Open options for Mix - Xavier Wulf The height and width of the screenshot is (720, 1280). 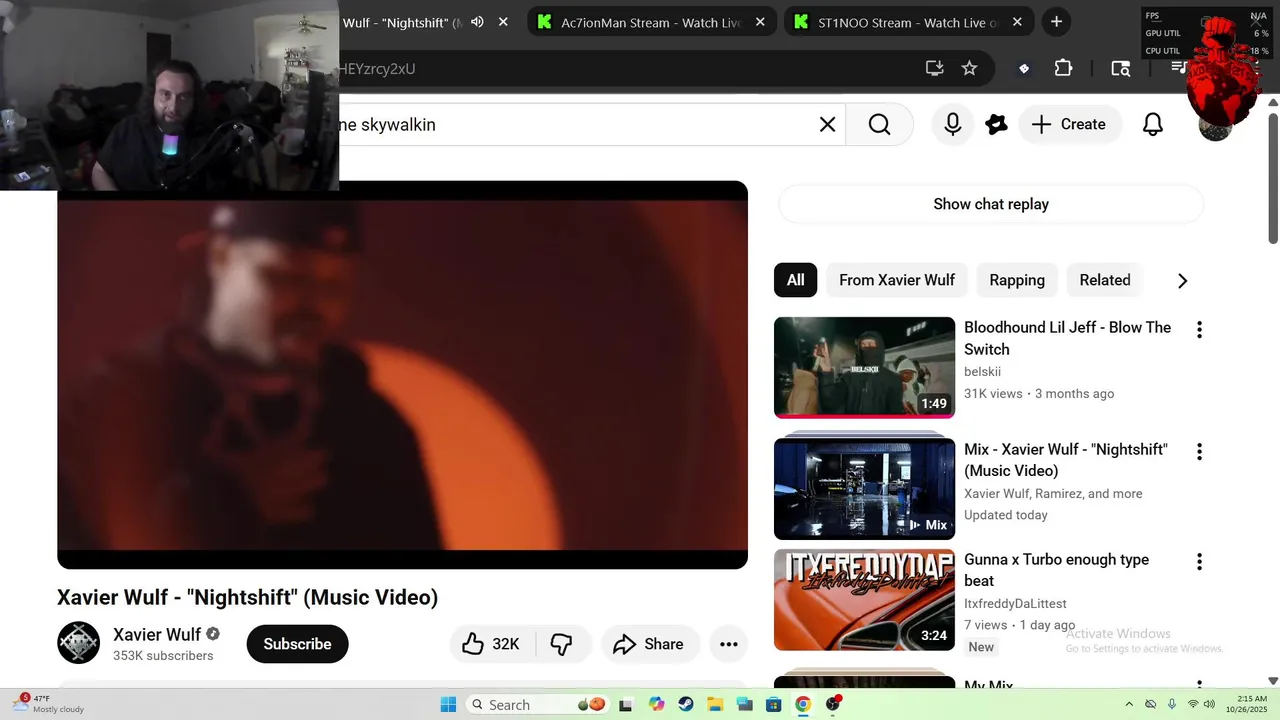tap(1199, 452)
